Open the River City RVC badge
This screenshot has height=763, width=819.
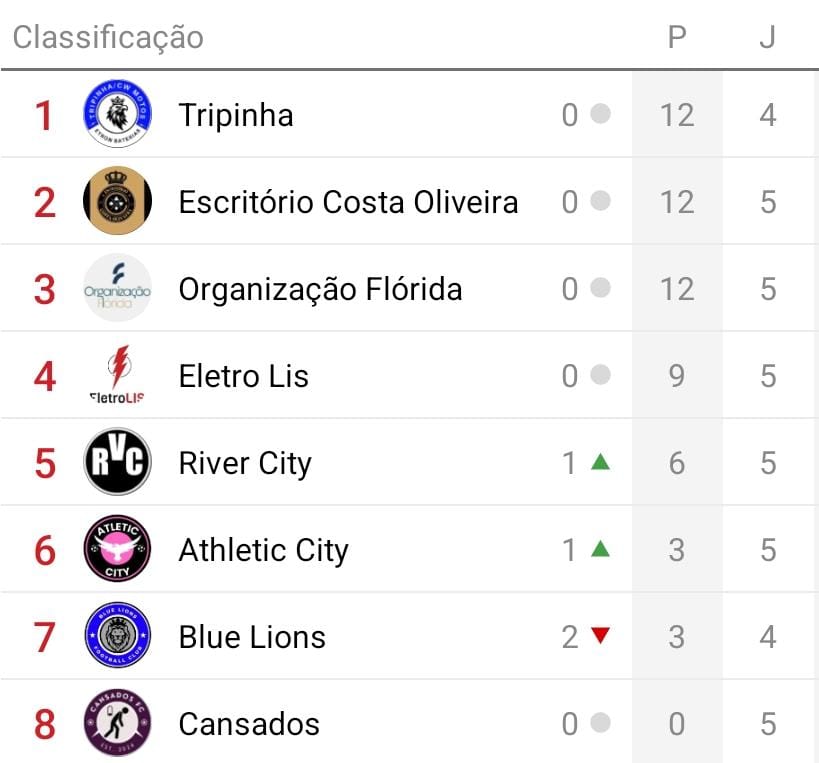pyautogui.click(x=117, y=462)
